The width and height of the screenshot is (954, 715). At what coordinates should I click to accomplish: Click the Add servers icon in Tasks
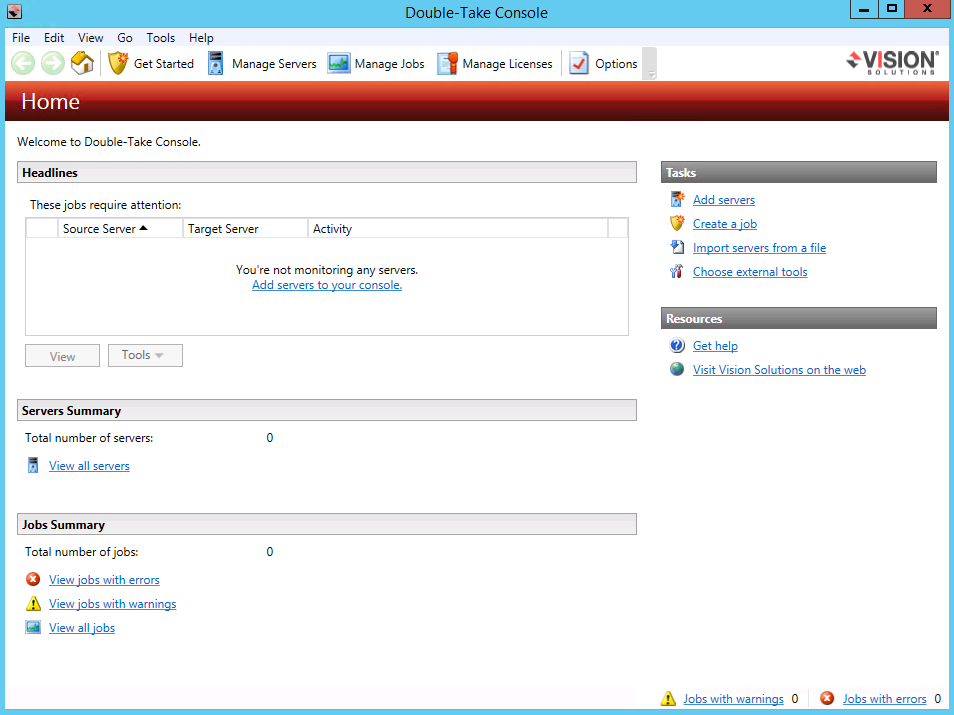tap(677, 199)
